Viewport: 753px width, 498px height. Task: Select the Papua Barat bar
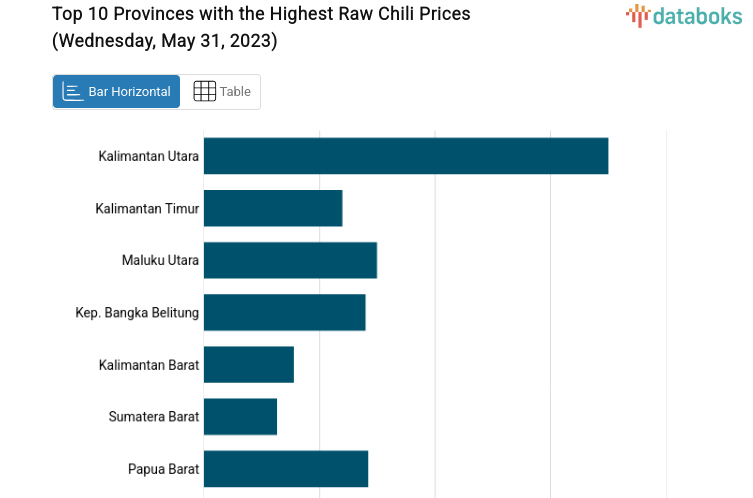(285, 468)
